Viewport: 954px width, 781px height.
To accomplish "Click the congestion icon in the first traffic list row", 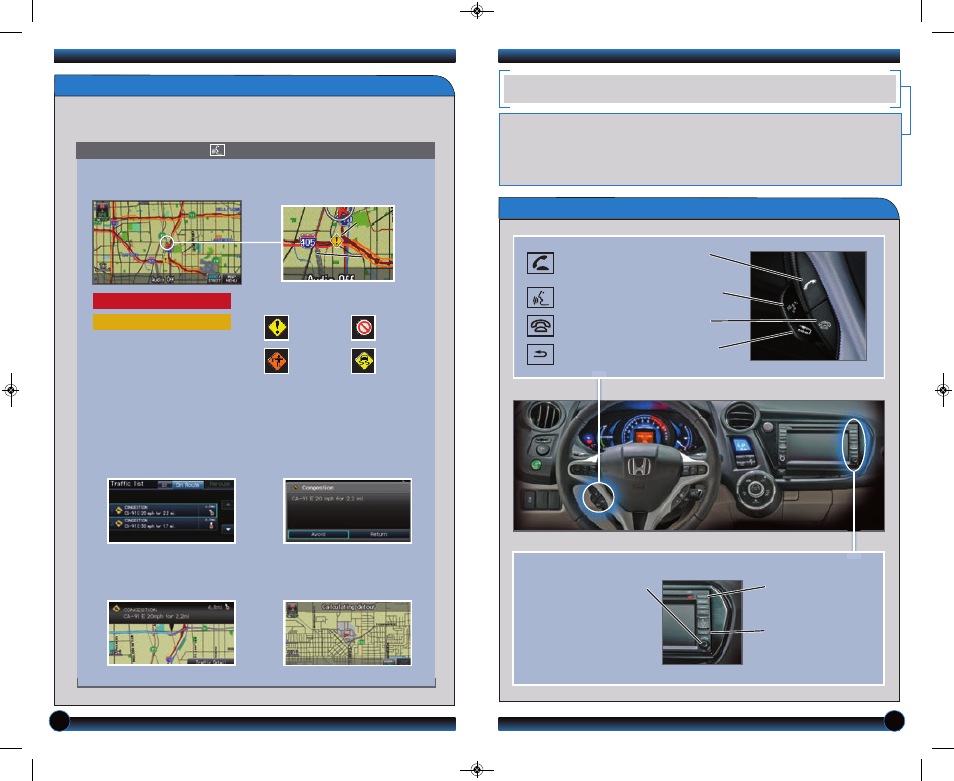I will pyautogui.click(x=119, y=510).
